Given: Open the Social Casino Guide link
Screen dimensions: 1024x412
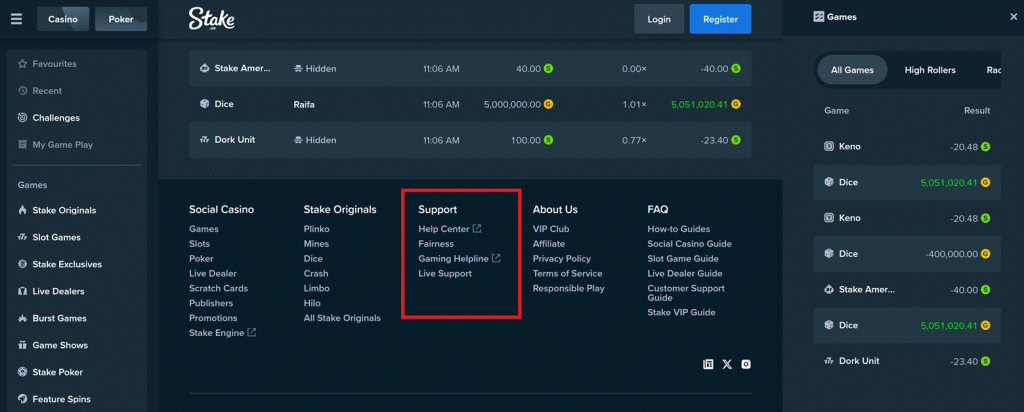Looking at the screenshot, I should (689, 244).
